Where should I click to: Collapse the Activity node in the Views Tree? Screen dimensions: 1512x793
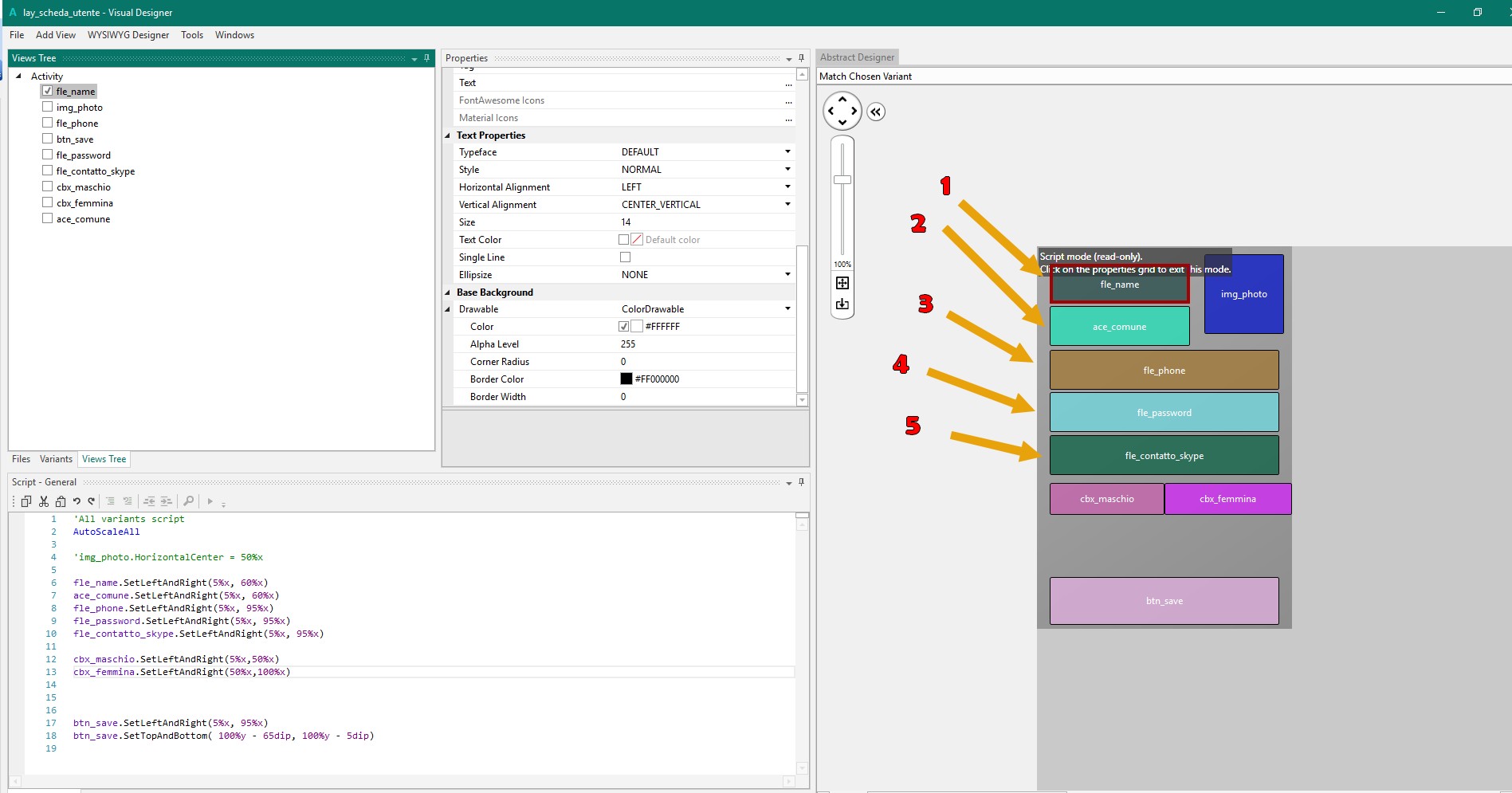point(18,76)
